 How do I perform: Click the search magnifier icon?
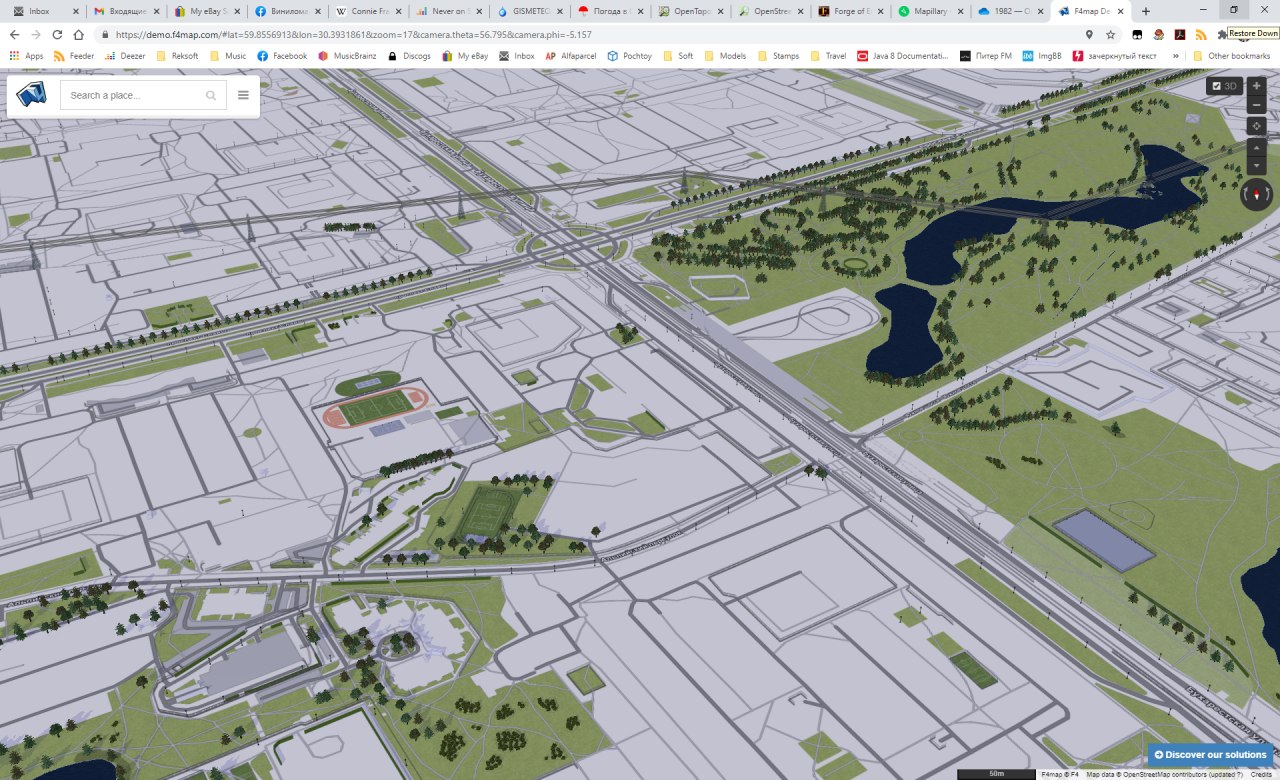coord(211,96)
